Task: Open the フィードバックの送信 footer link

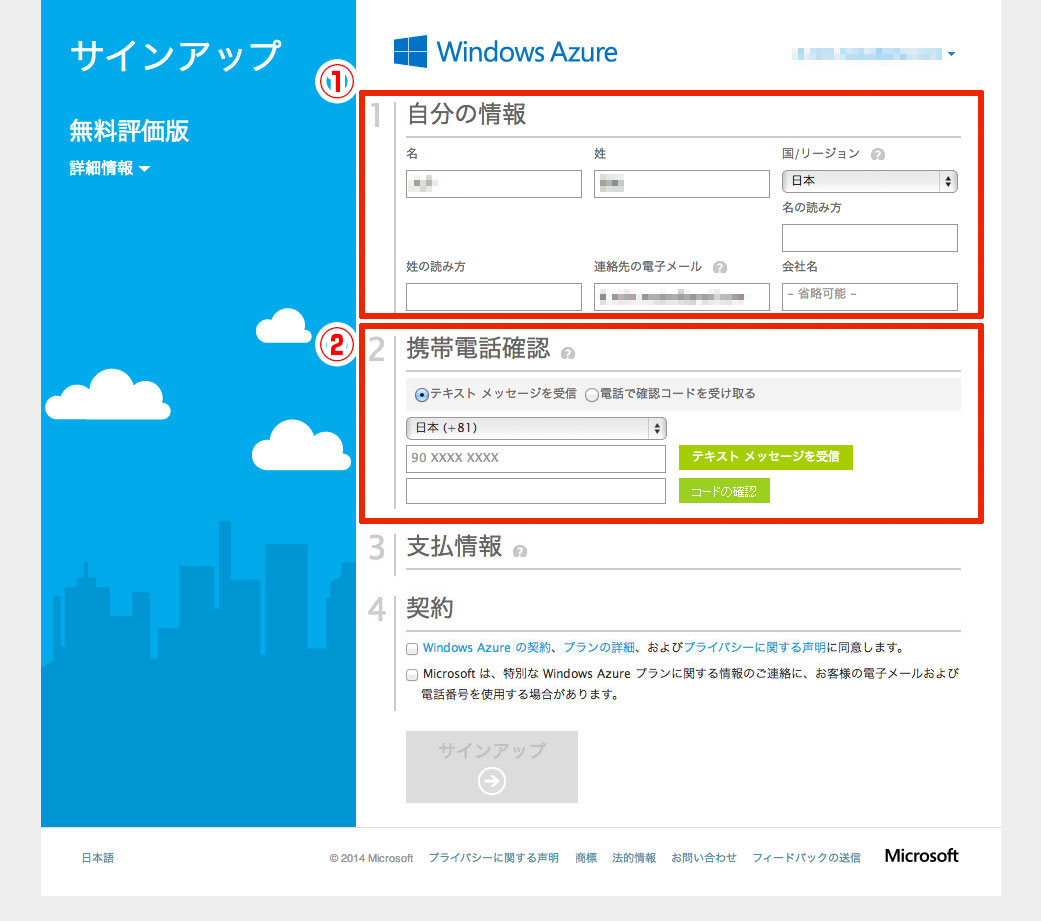Action: [x=806, y=858]
